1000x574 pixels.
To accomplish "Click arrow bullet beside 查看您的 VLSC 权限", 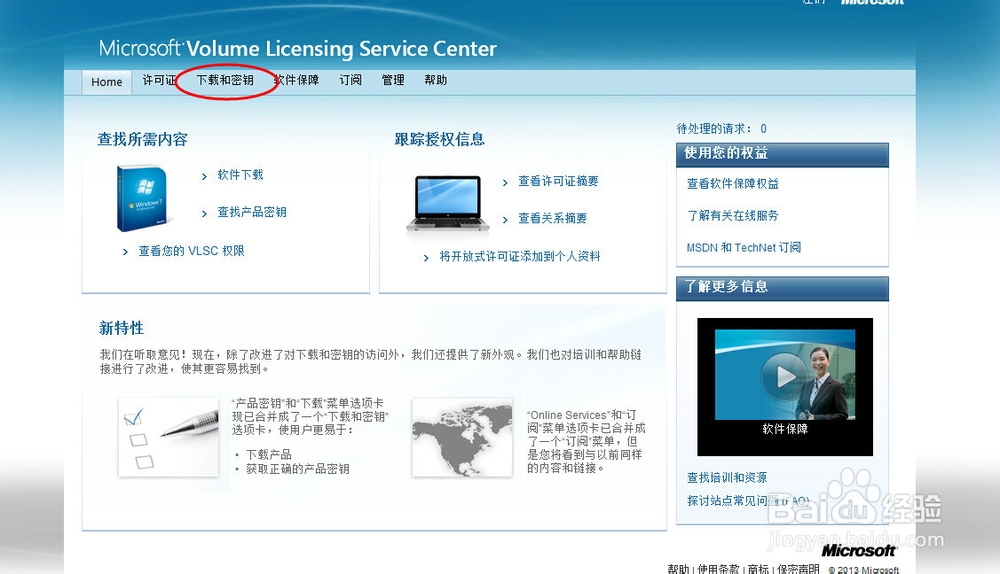I will [125, 252].
